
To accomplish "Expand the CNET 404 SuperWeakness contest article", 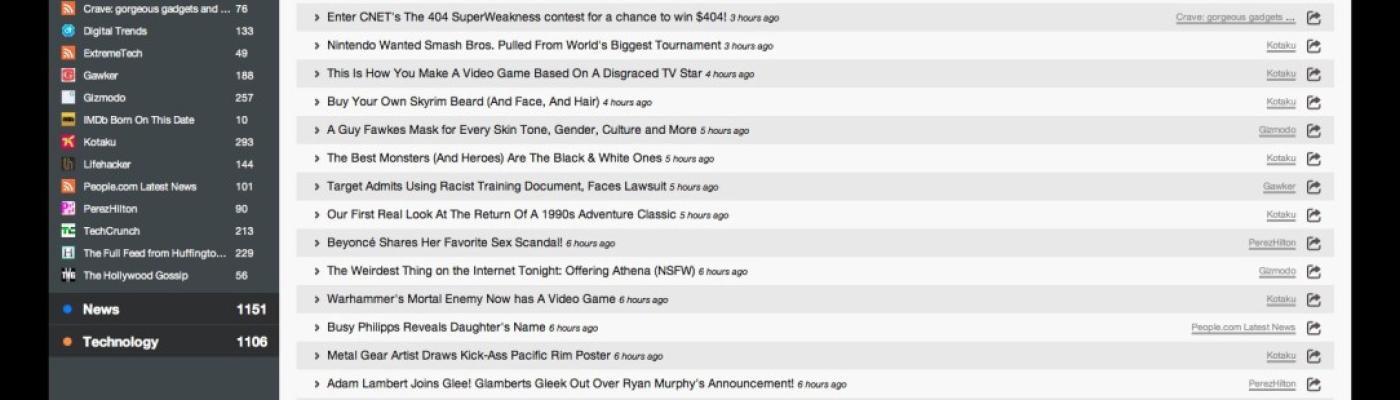I will (x=317, y=18).
